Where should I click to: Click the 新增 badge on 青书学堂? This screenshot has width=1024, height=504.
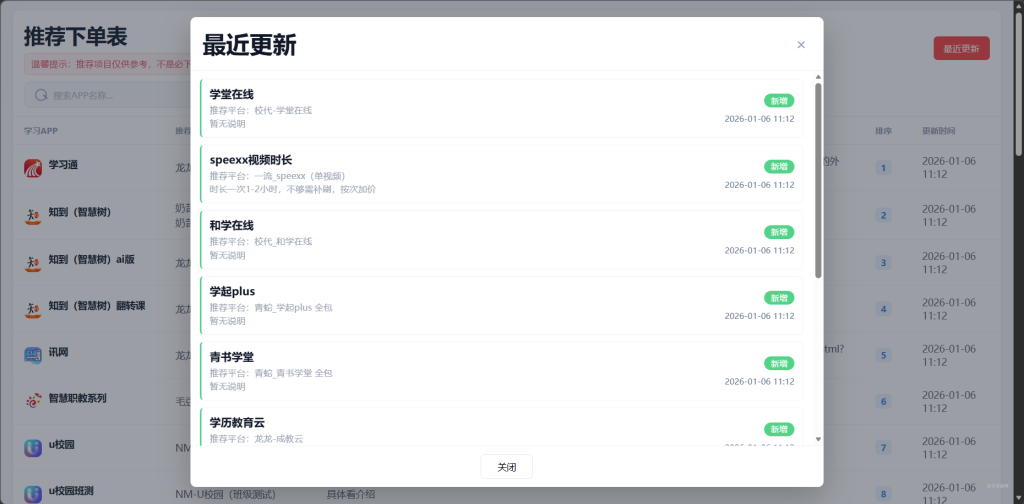(779, 363)
